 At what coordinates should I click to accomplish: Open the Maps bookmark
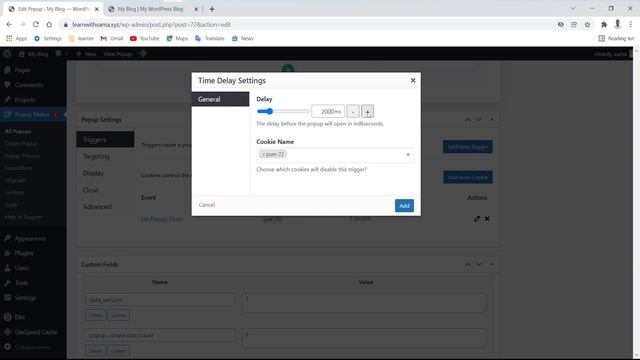pos(177,38)
